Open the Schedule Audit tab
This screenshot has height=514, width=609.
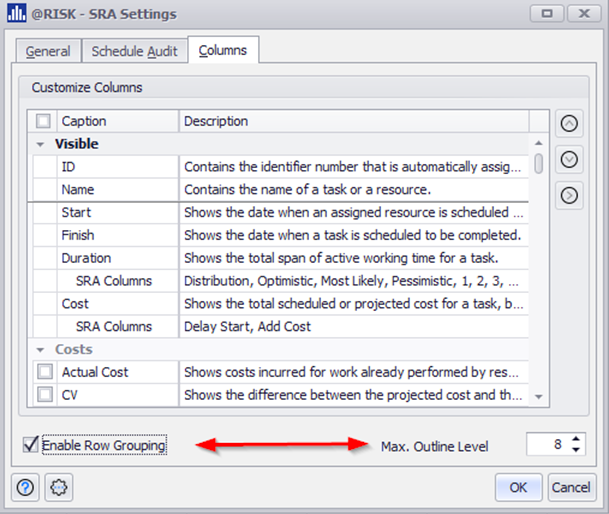point(136,52)
